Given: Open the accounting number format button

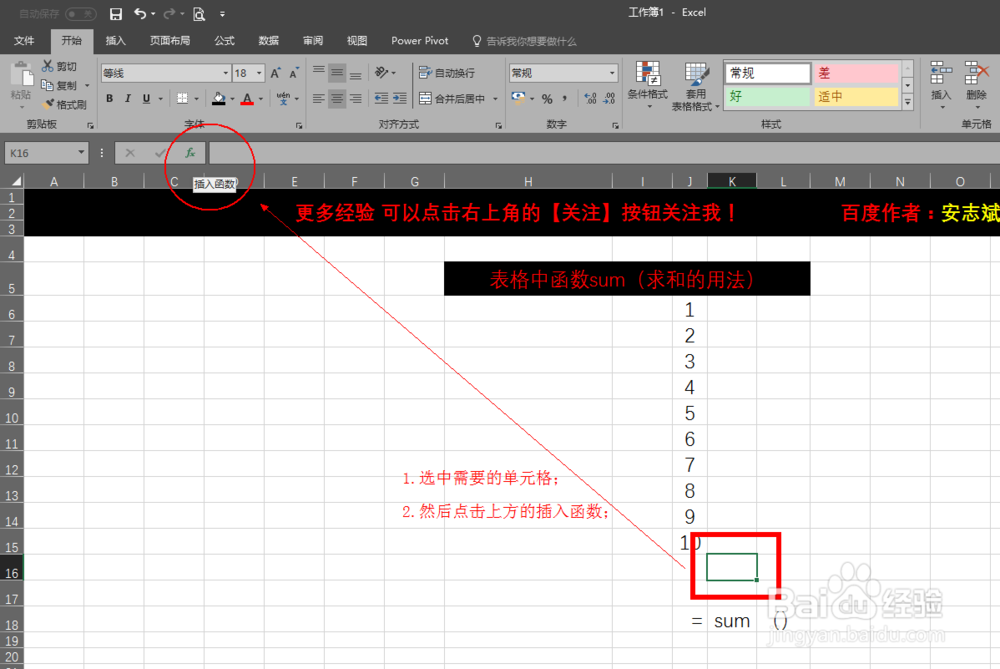Looking at the screenshot, I should (518, 98).
